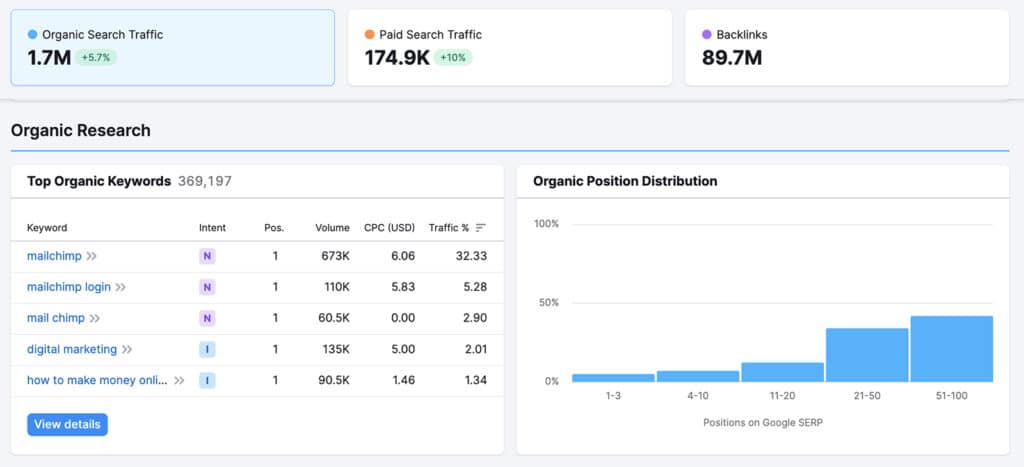Click the Volume column header
This screenshot has width=1024, height=467.
[332, 228]
